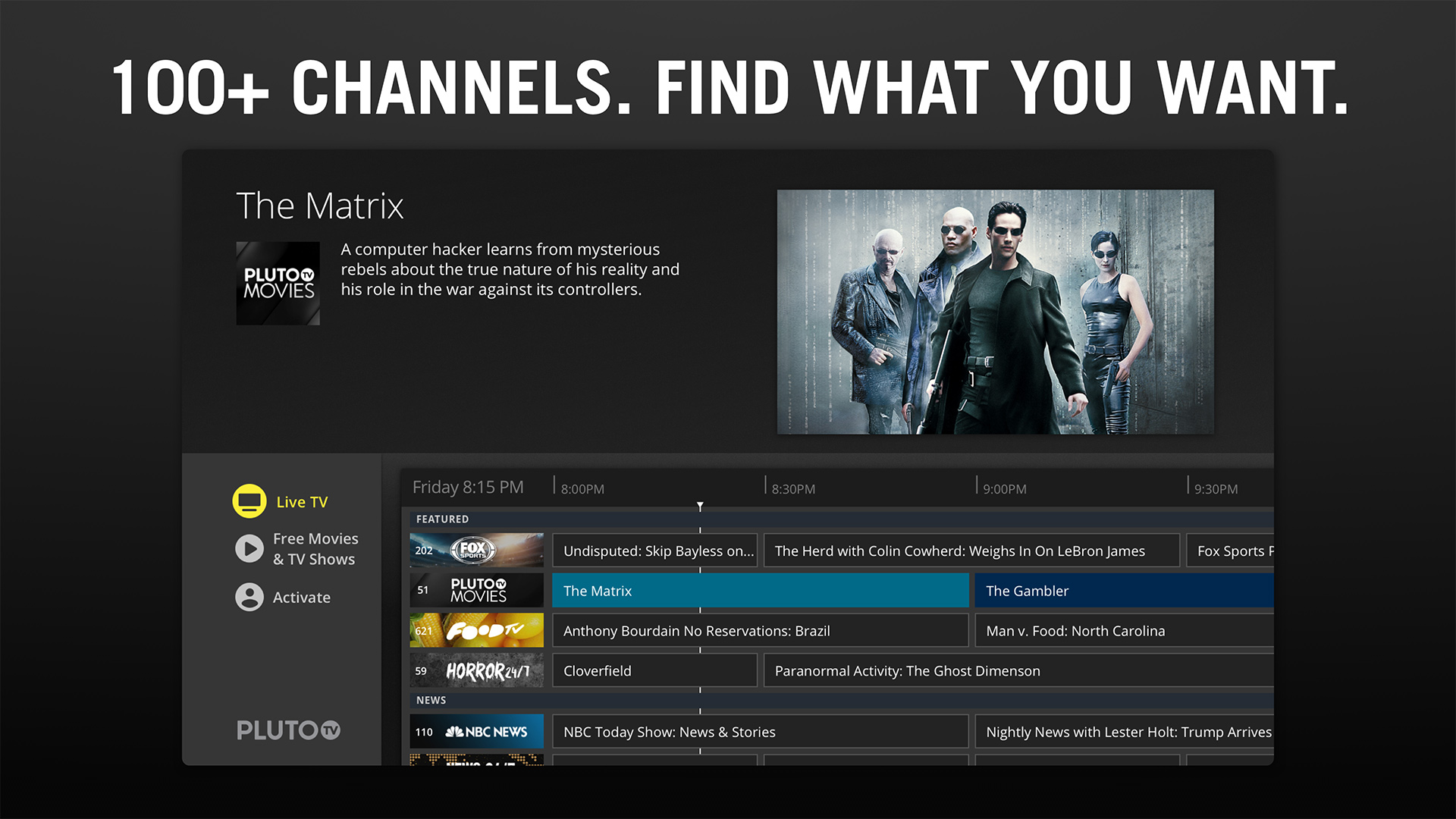Select Fox Sports channel 202 logo
1456x819 pixels.
[x=476, y=550]
